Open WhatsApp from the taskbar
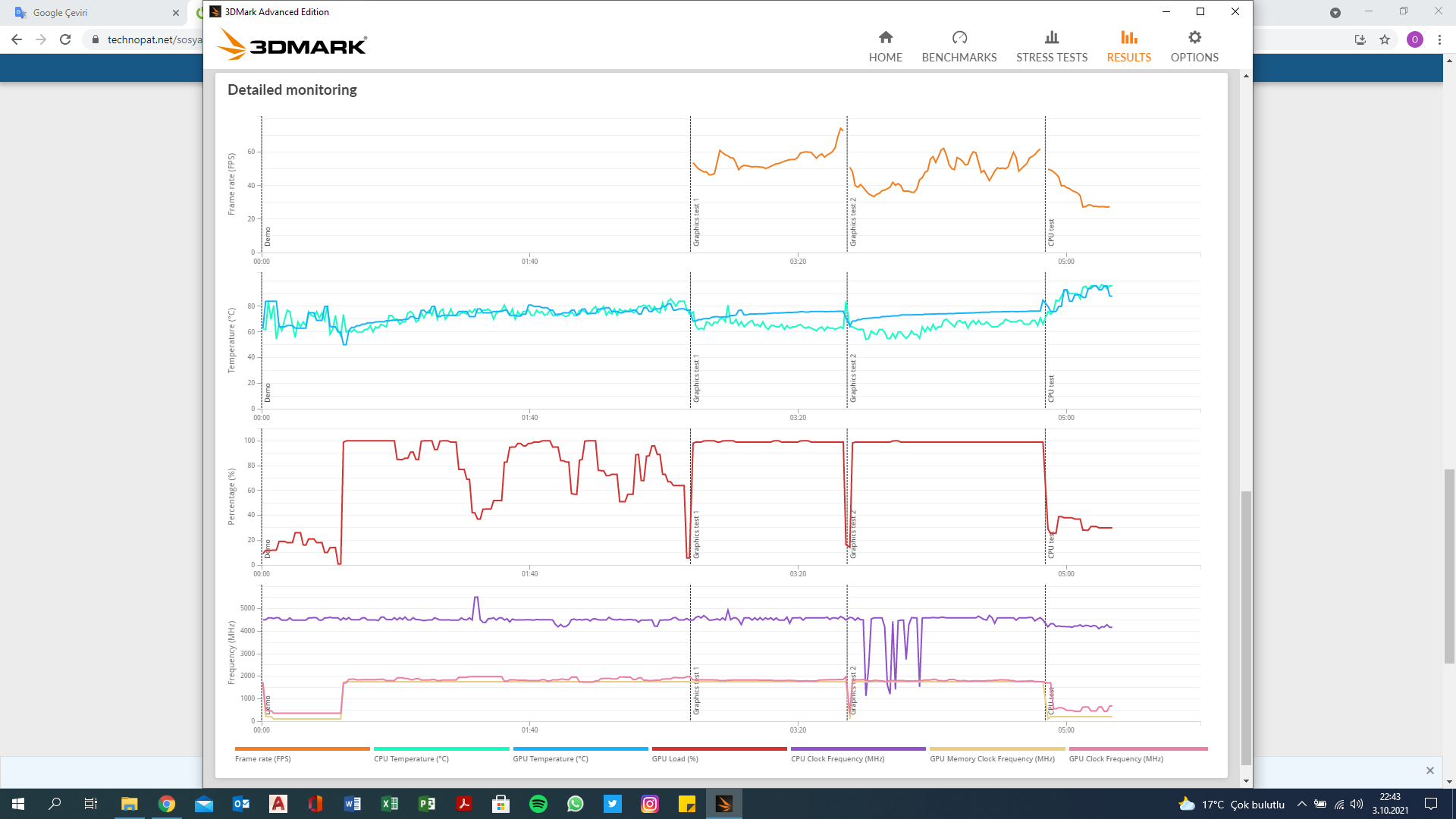This screenshot has width=1456, height=819. pyautogui.click(x=576, y=804)
